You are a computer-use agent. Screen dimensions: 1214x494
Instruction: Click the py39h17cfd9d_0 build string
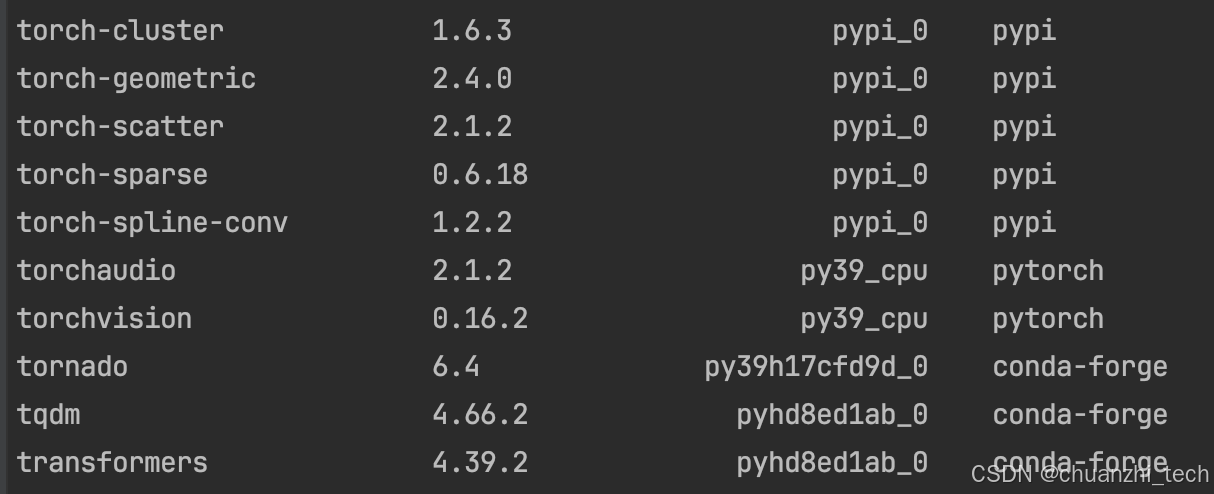point(816,367)
